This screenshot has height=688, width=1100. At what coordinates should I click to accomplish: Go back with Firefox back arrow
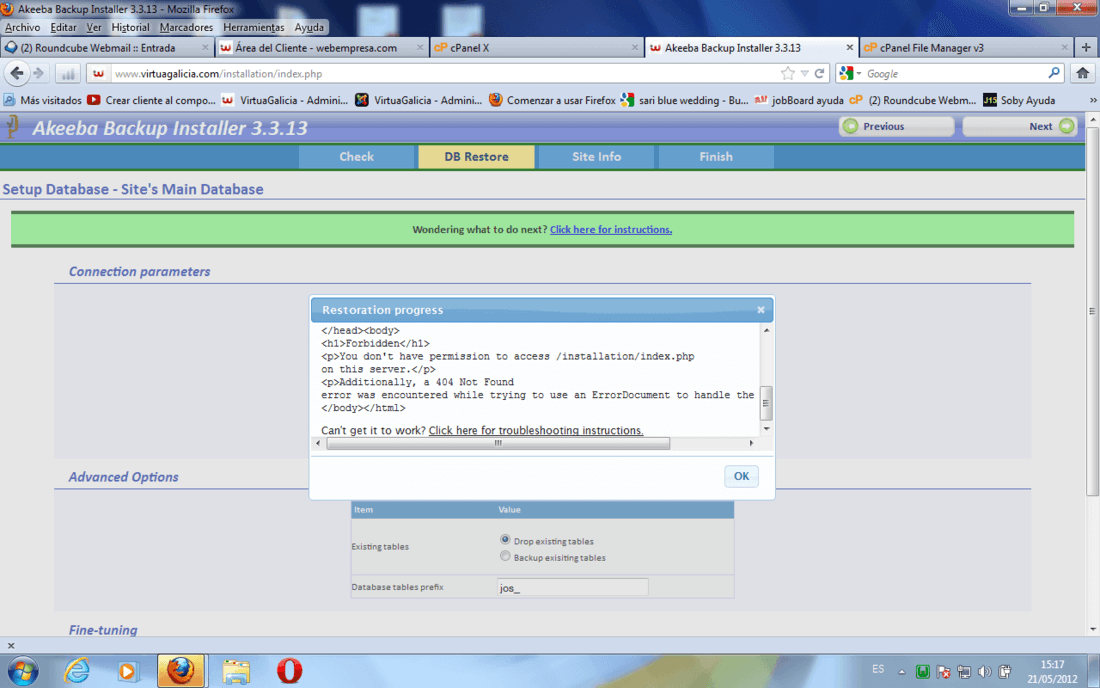[x=17, y=73]
